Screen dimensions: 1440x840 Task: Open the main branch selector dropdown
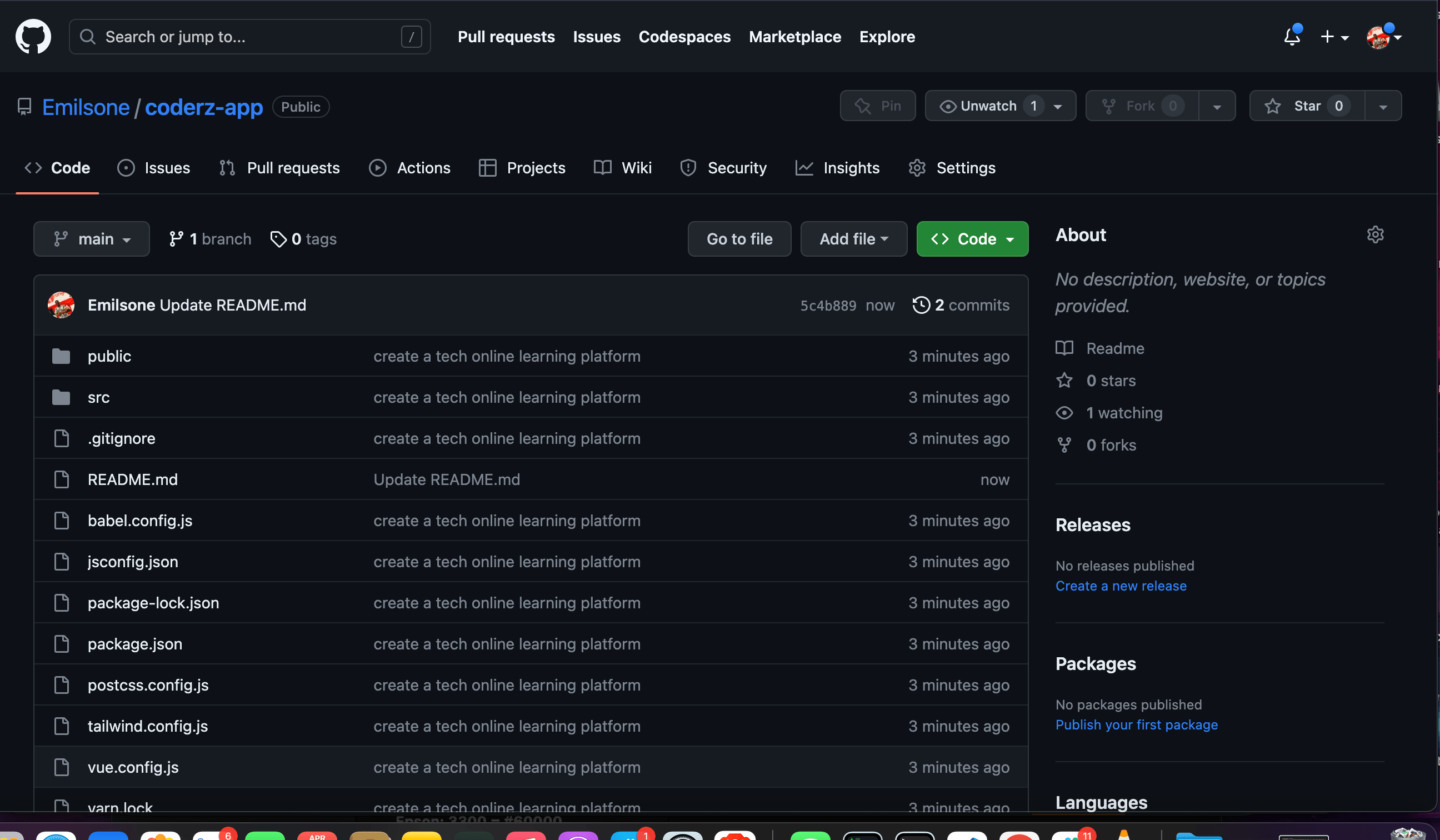(92, 239)
